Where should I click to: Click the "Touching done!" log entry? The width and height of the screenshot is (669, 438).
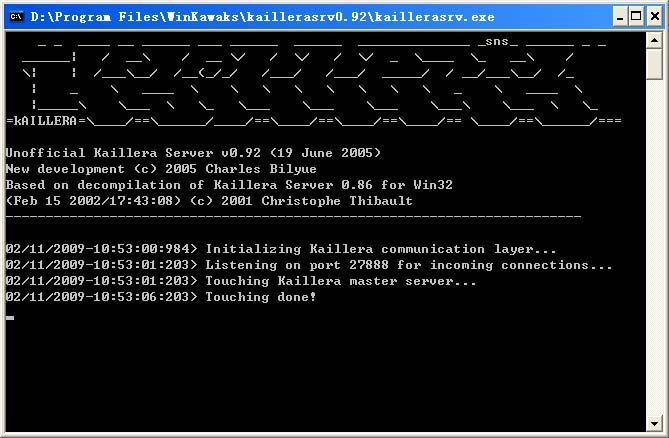tap(161, 297)
